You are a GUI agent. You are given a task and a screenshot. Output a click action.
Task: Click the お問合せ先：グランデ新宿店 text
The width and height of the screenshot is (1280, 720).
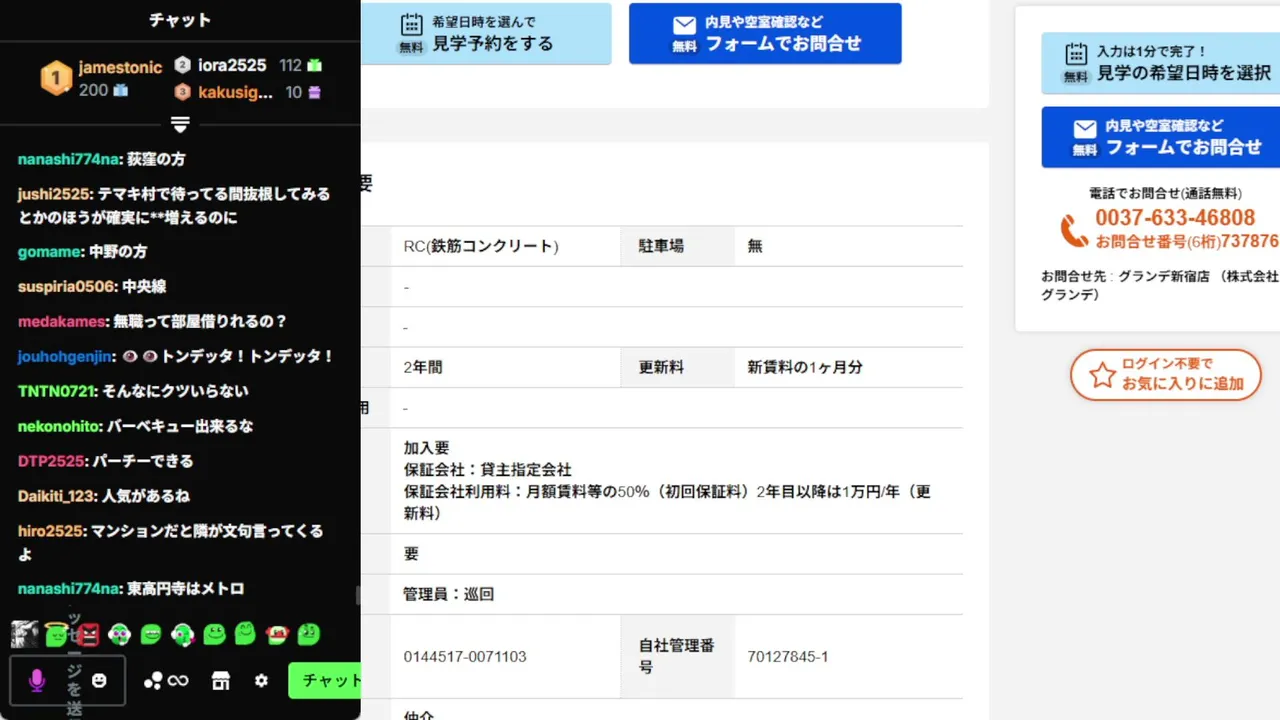(x=1160, y=285)
